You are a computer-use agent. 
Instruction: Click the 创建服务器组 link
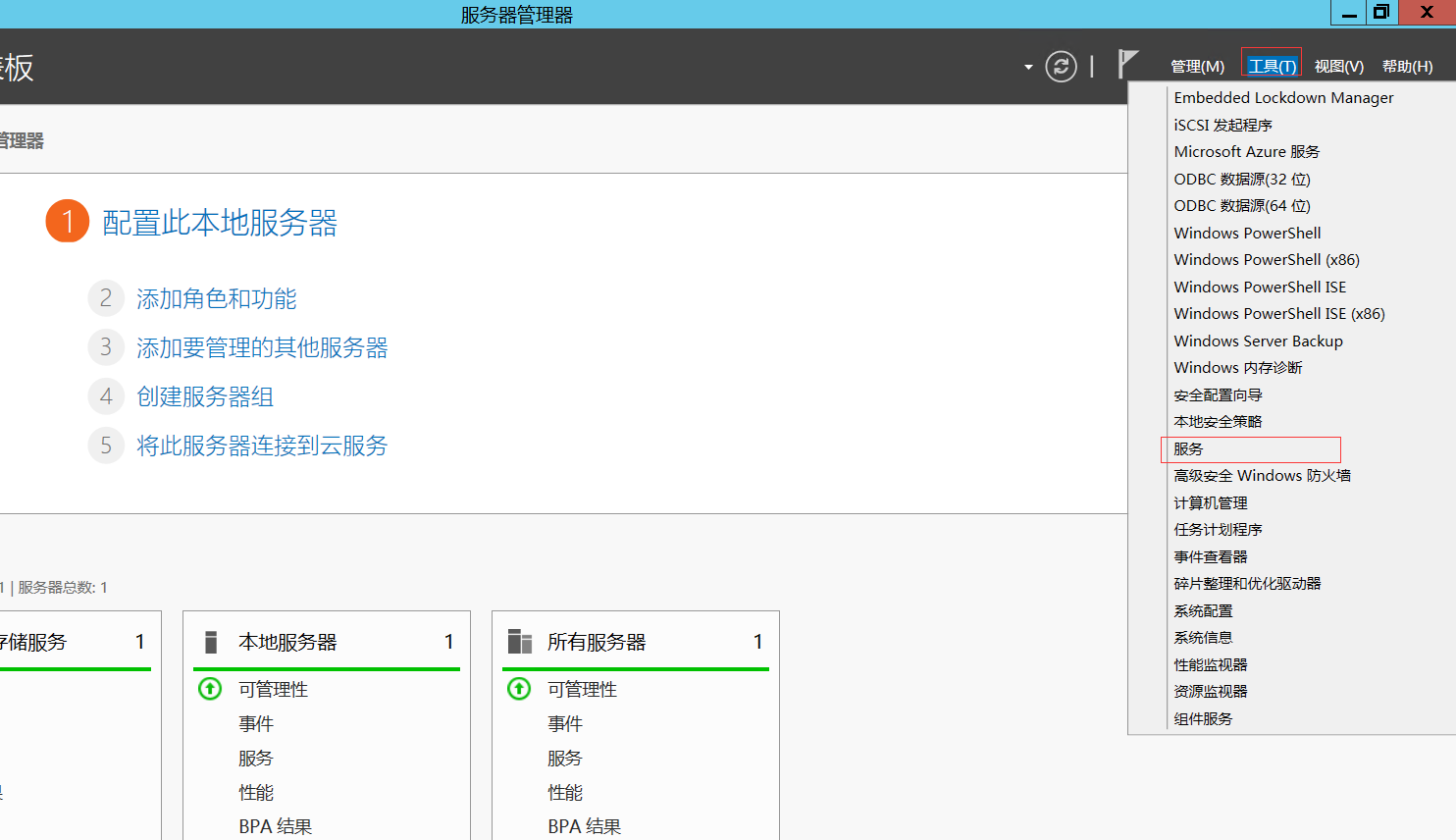coord(205,397)
